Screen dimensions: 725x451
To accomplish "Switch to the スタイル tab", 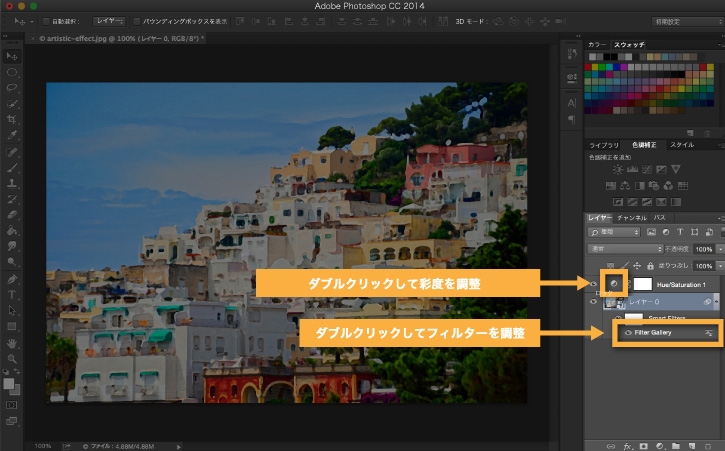I will coord(682,145).
